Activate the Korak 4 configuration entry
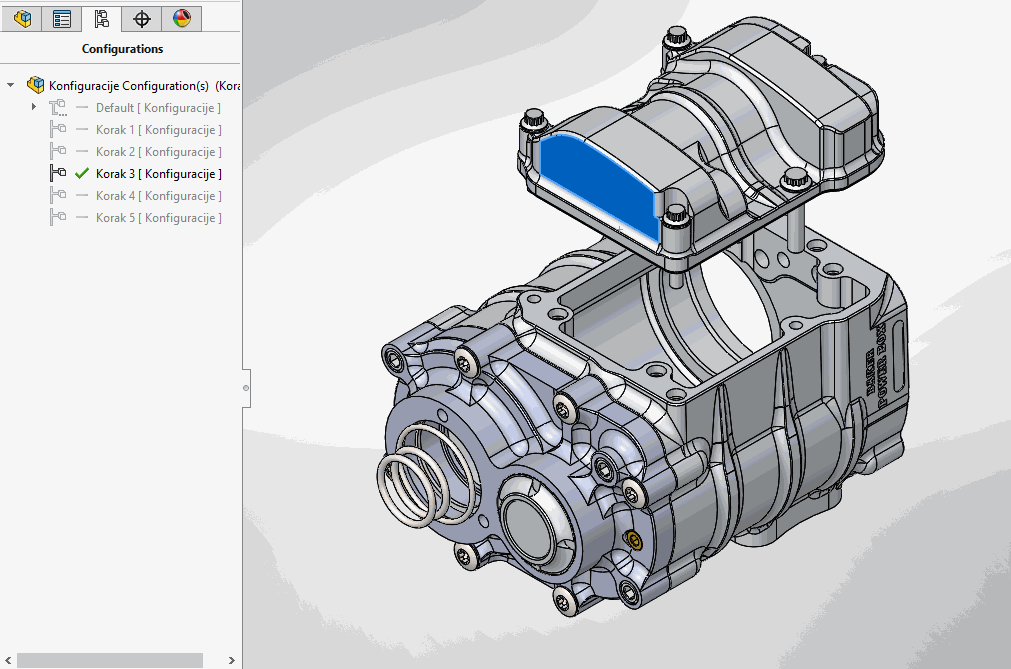This screenshot has height=669, width=1011. tap(158, 196)
